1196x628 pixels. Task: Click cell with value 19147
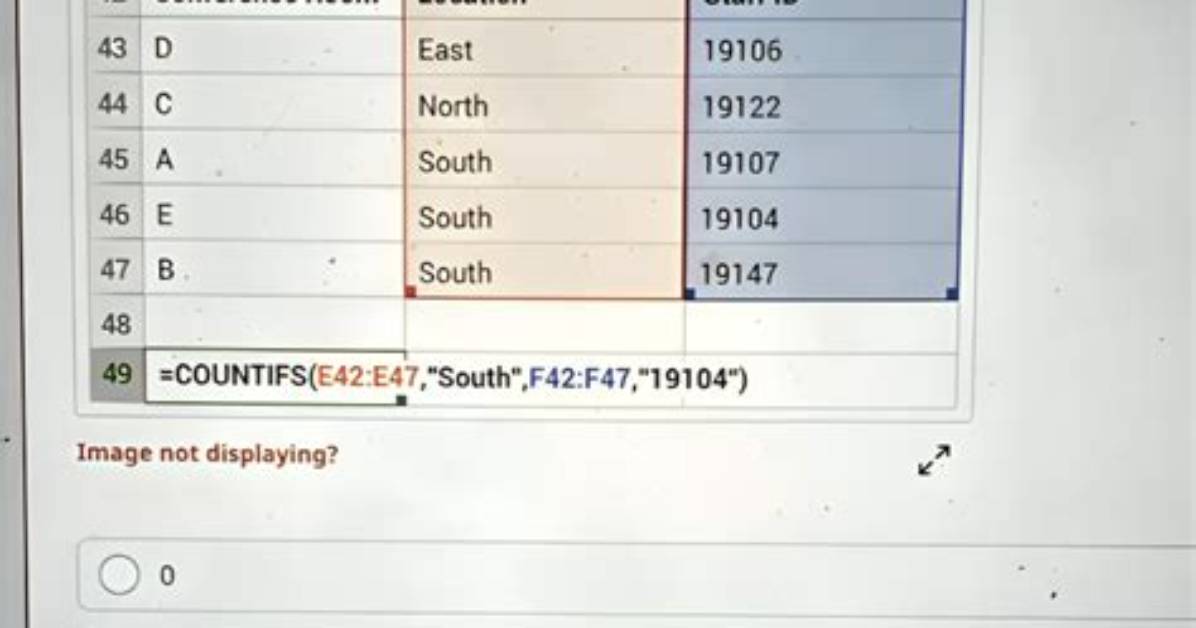click(823, 272)
